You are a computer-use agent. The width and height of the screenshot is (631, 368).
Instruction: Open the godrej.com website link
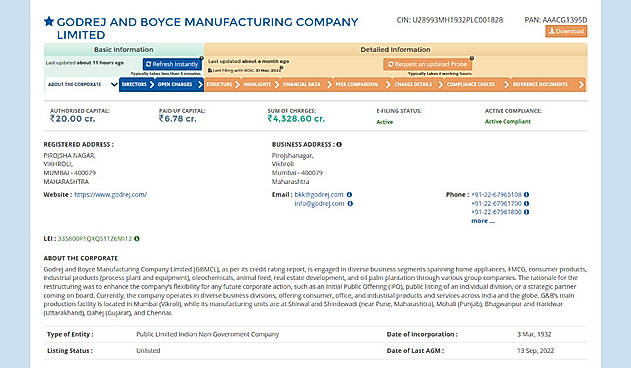click(x=111, y=194)
